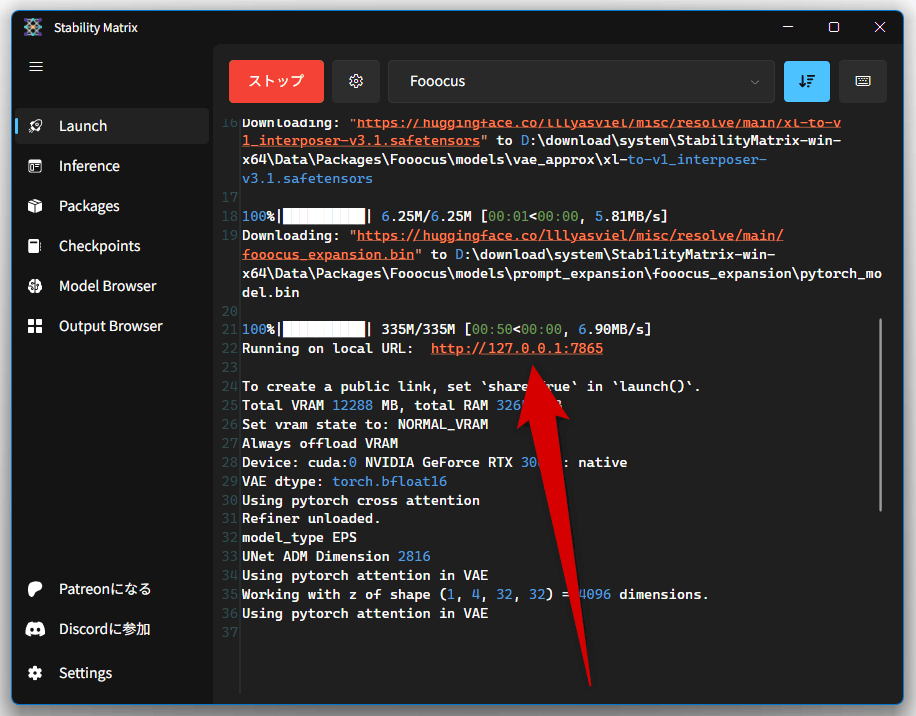The width and height of the screenshot is (916, 716).
Task: Minimize the Stability Matrix window
Action: tap(788, 27)
